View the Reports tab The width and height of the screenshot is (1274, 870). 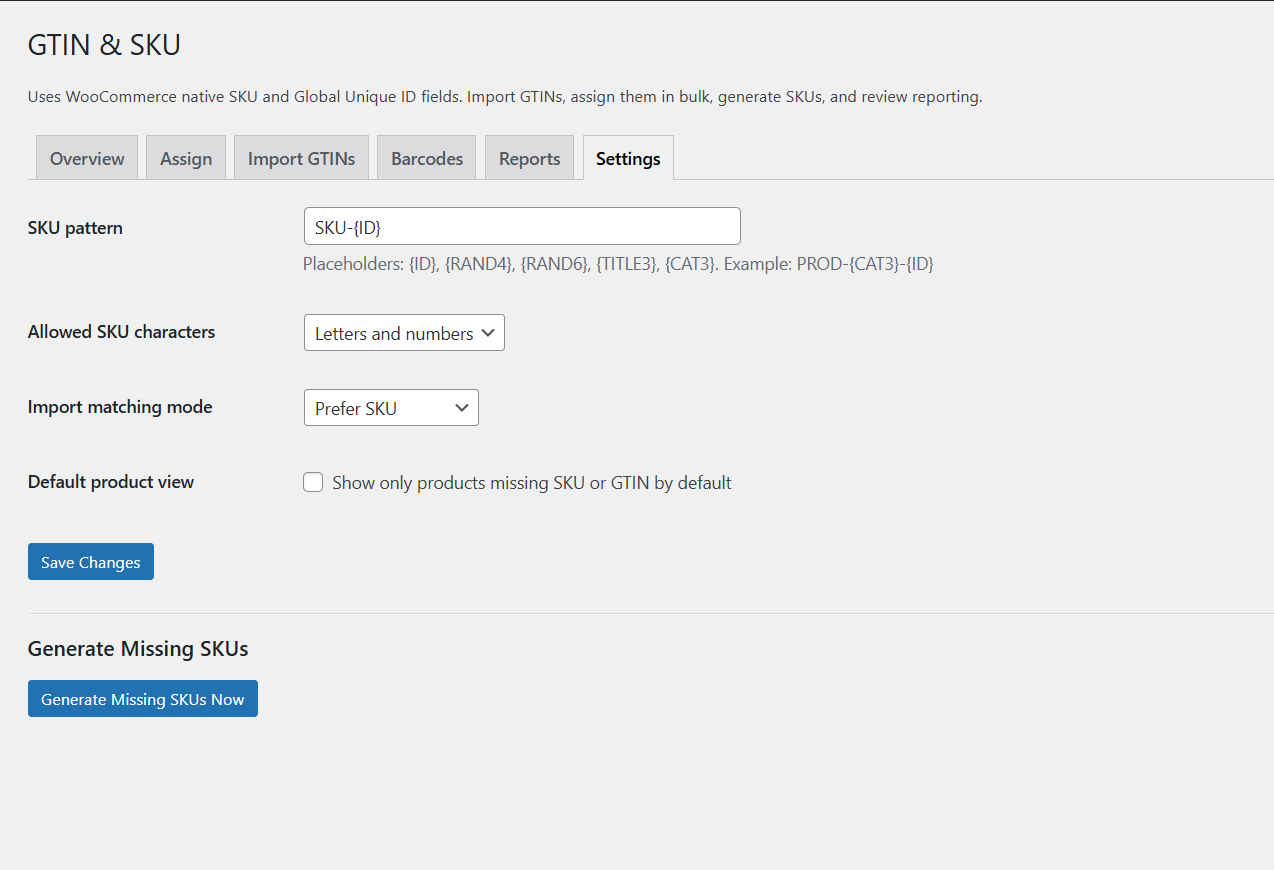pos(528,157)
